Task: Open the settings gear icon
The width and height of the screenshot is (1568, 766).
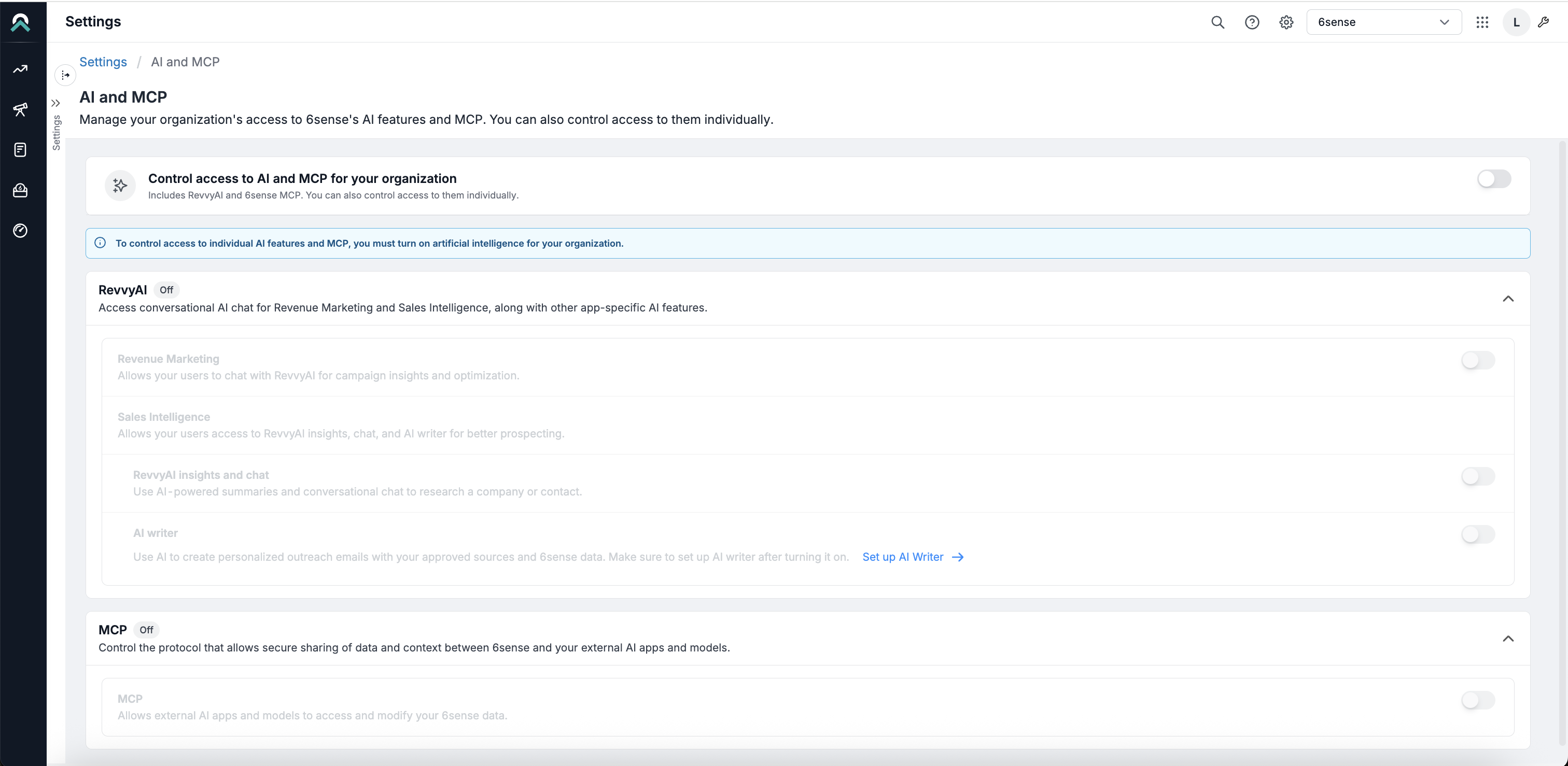Action: pyautogui.click(x=1285, y=22)
